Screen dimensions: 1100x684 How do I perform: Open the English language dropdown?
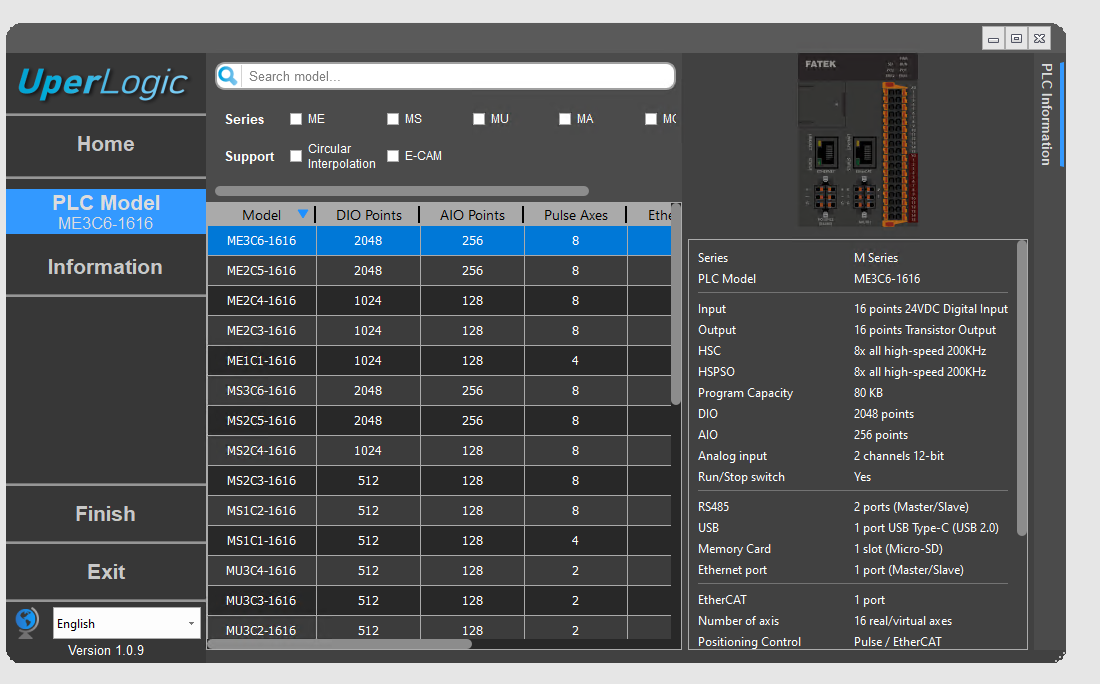pos(126,623)
